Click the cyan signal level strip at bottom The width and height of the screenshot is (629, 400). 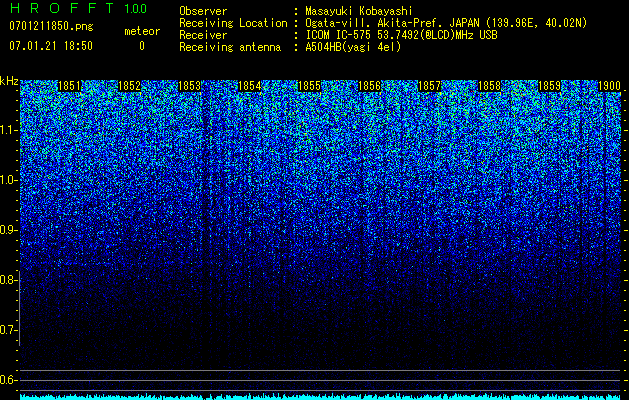321,397
